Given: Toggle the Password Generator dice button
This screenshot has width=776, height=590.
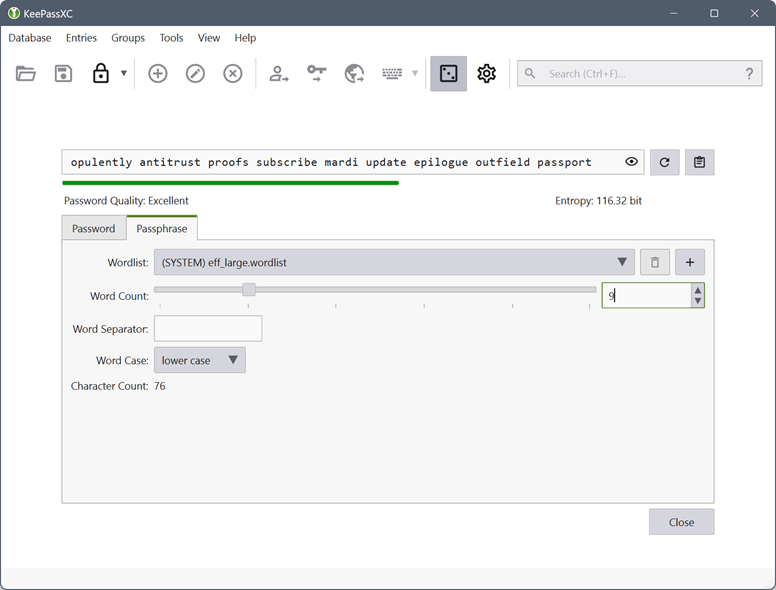Looking at the screenshot, I should [x=448, y=73].
